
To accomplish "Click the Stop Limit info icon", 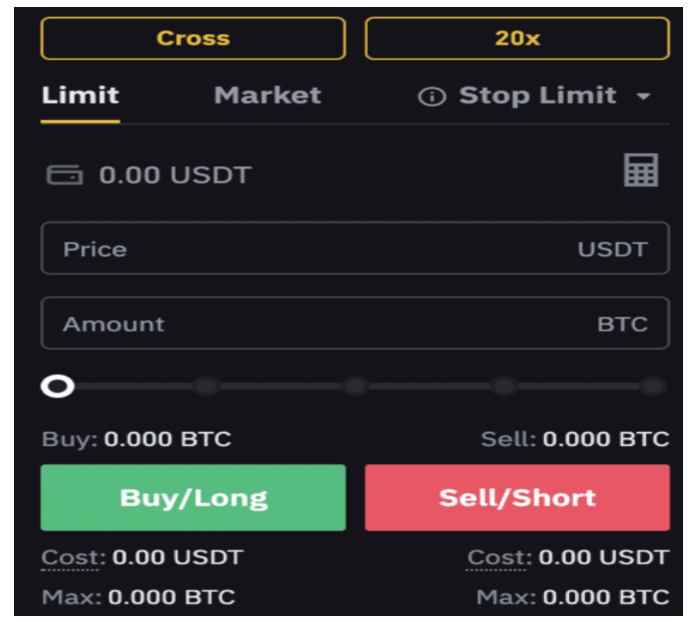I will tap(432, 96).
